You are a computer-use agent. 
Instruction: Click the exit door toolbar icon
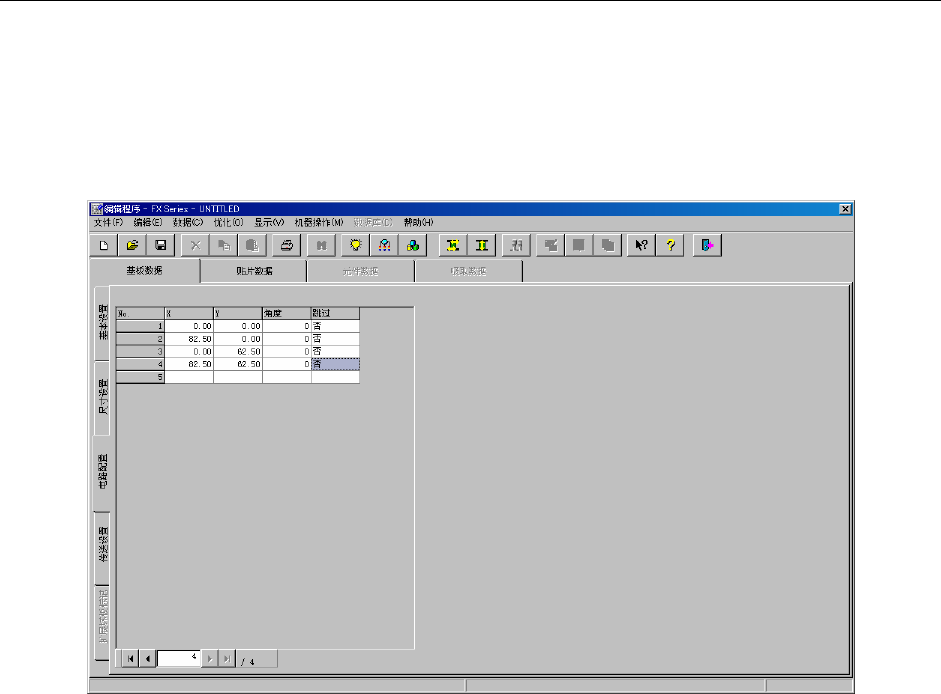coord(708,245)
